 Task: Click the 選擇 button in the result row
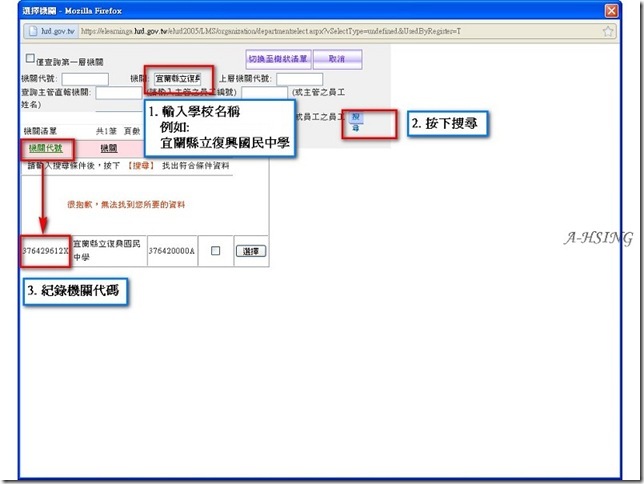[x=251, y=251]
